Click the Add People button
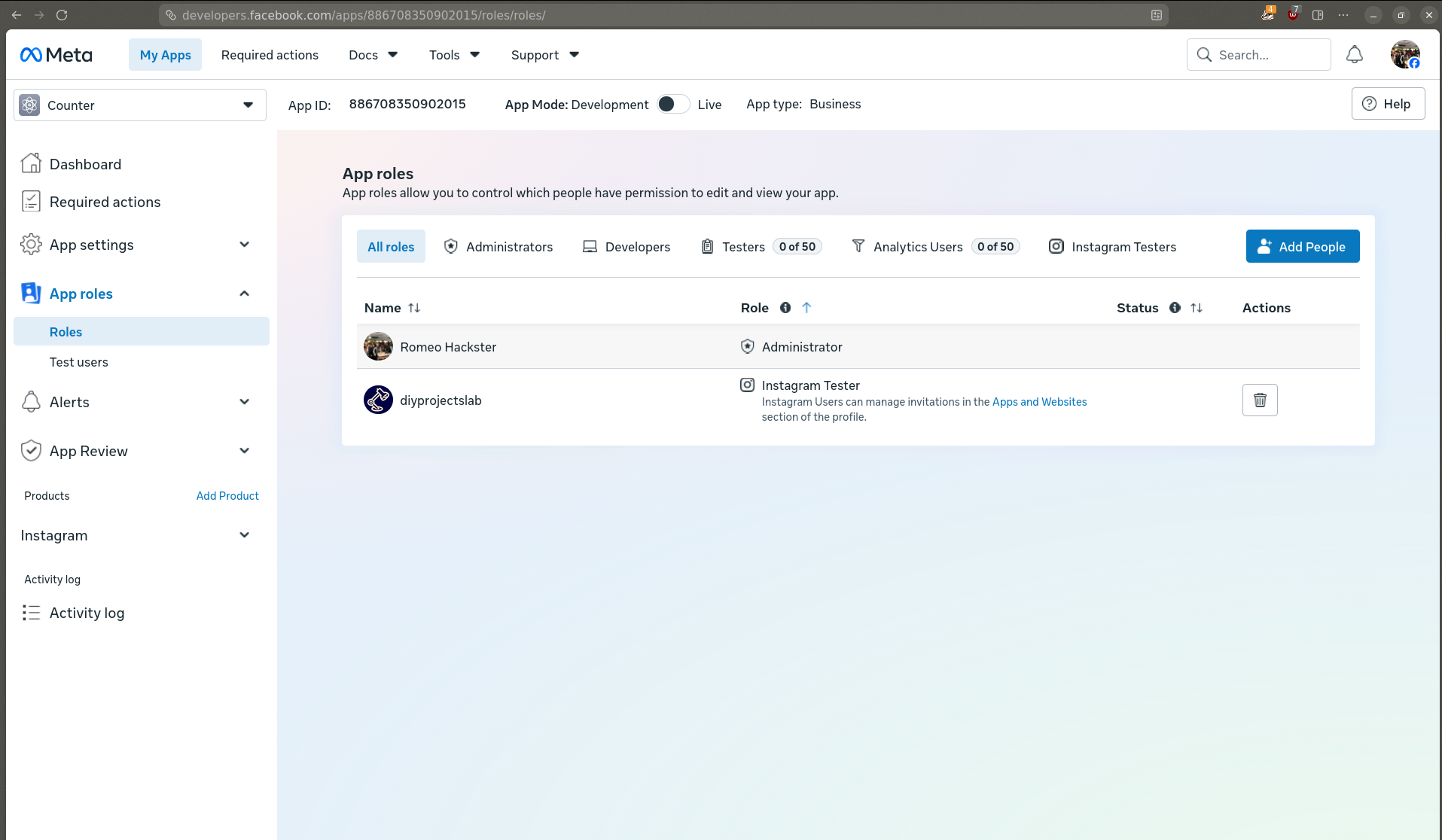The image size is (1442, 840). pos(1303,246)
